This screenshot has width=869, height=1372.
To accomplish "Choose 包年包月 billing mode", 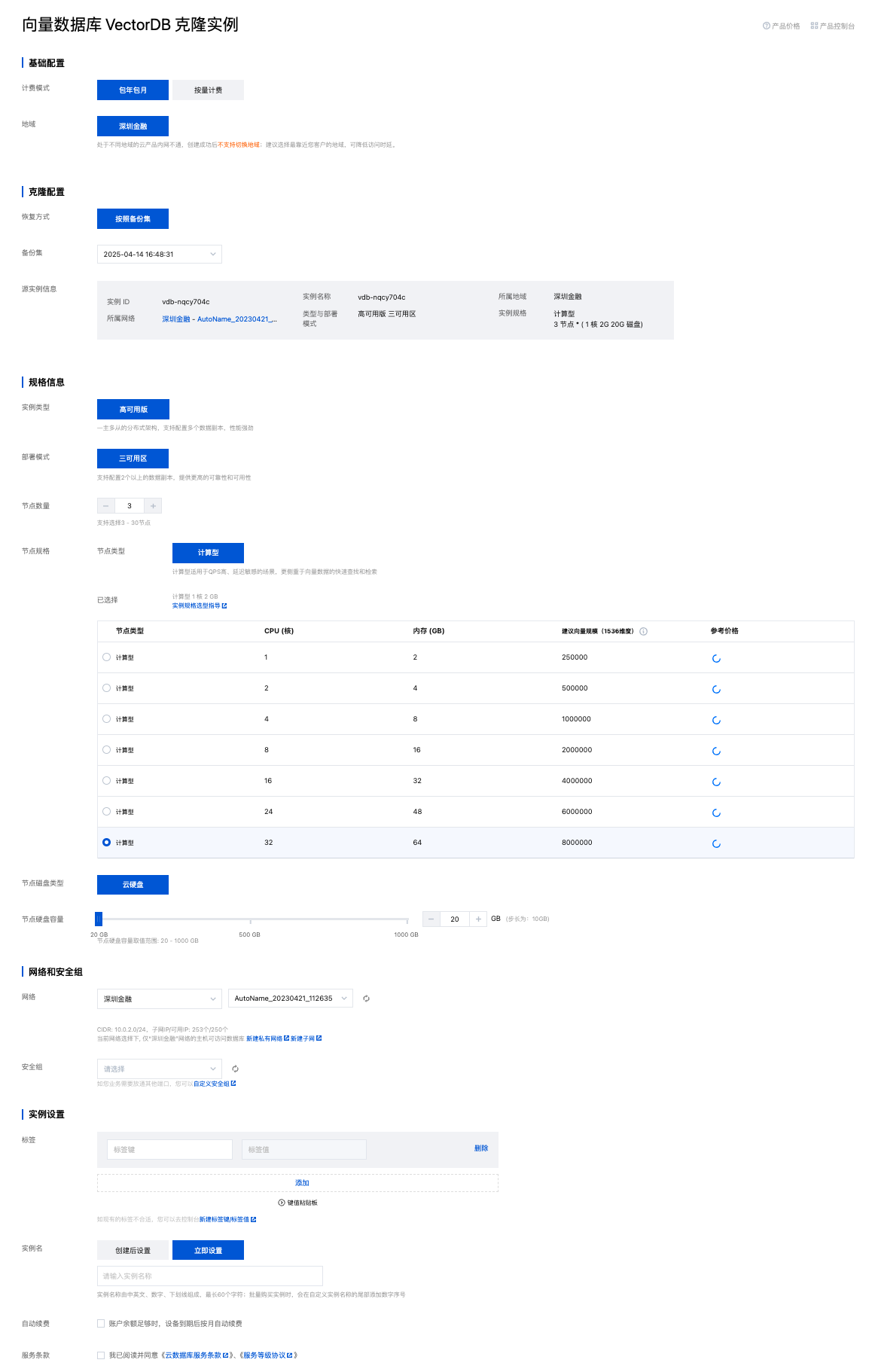I will tap(133, 90).
